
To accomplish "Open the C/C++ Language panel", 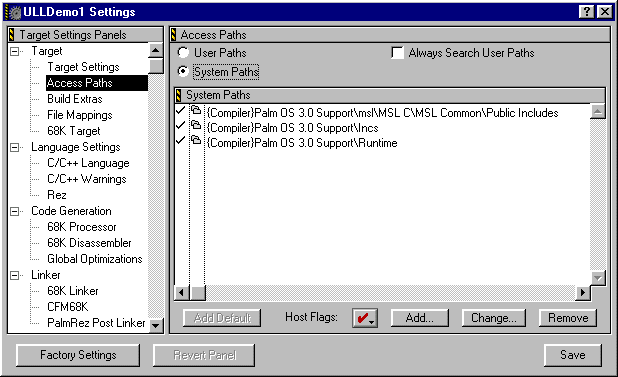I will point(88,163).
